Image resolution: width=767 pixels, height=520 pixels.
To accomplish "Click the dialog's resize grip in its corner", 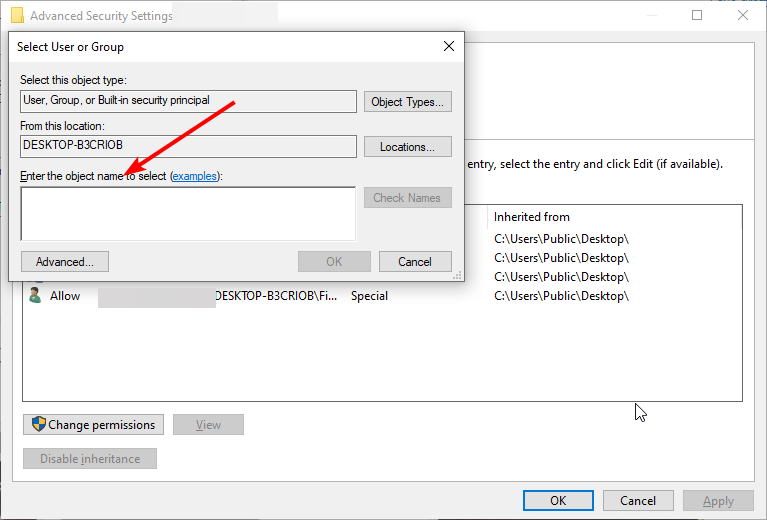I will pos(457,276).
